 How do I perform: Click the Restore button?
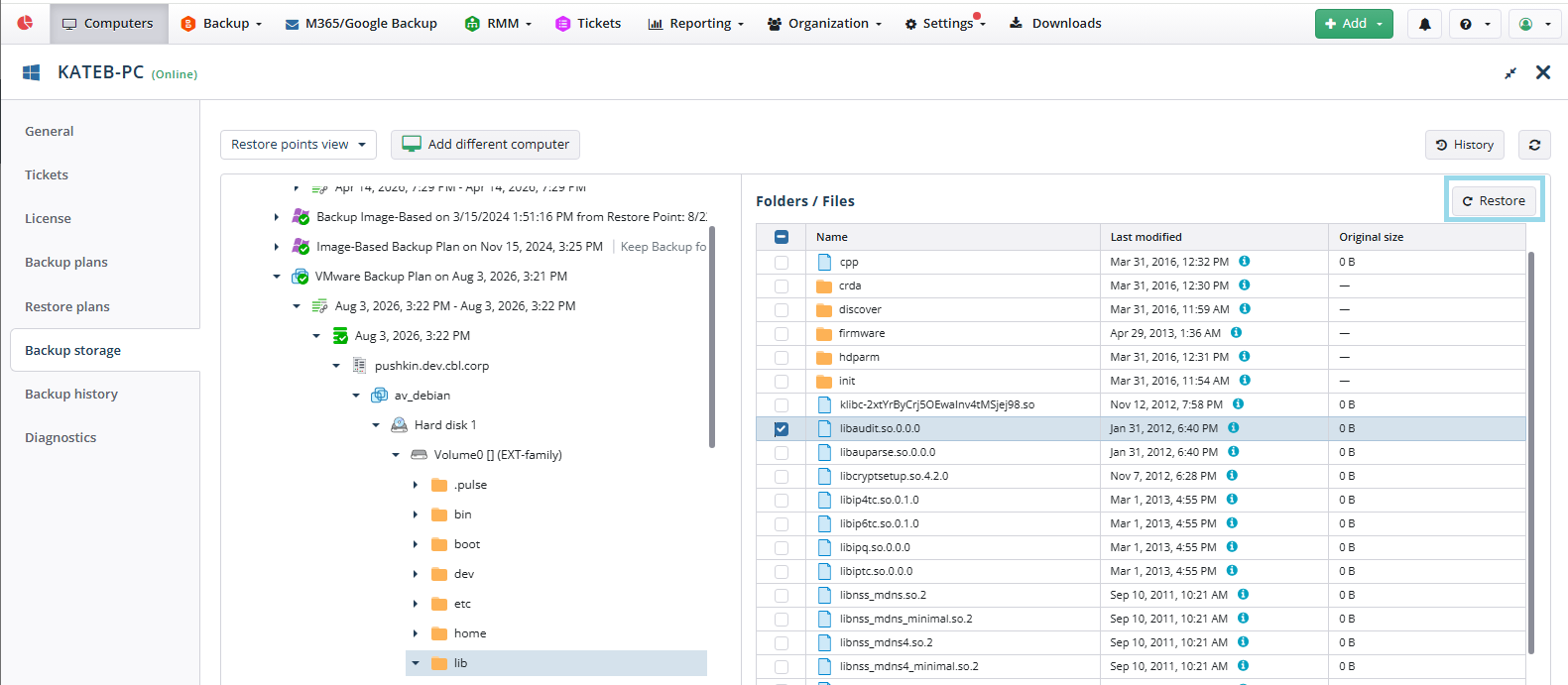1494,201
